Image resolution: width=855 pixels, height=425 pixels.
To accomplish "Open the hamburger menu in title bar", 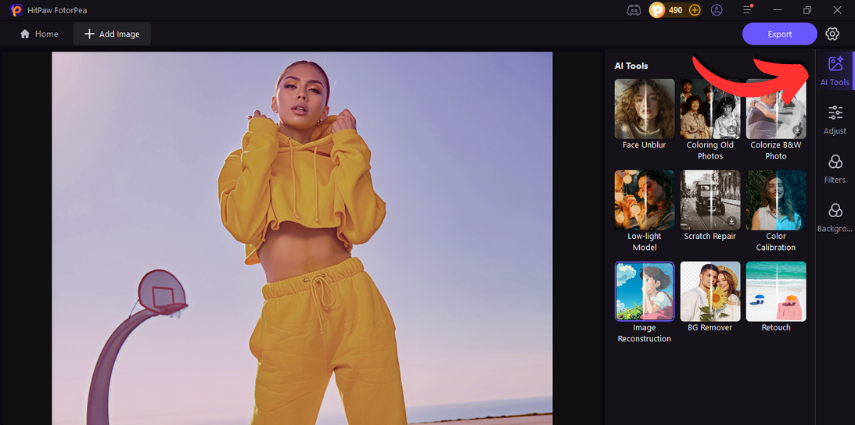I will pyautogui.click(x=748, y=10).
